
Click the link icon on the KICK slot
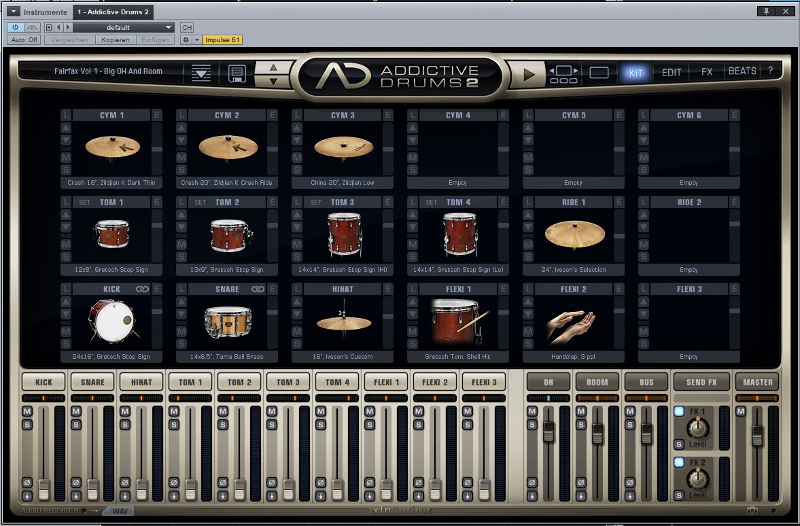(142, 289)
